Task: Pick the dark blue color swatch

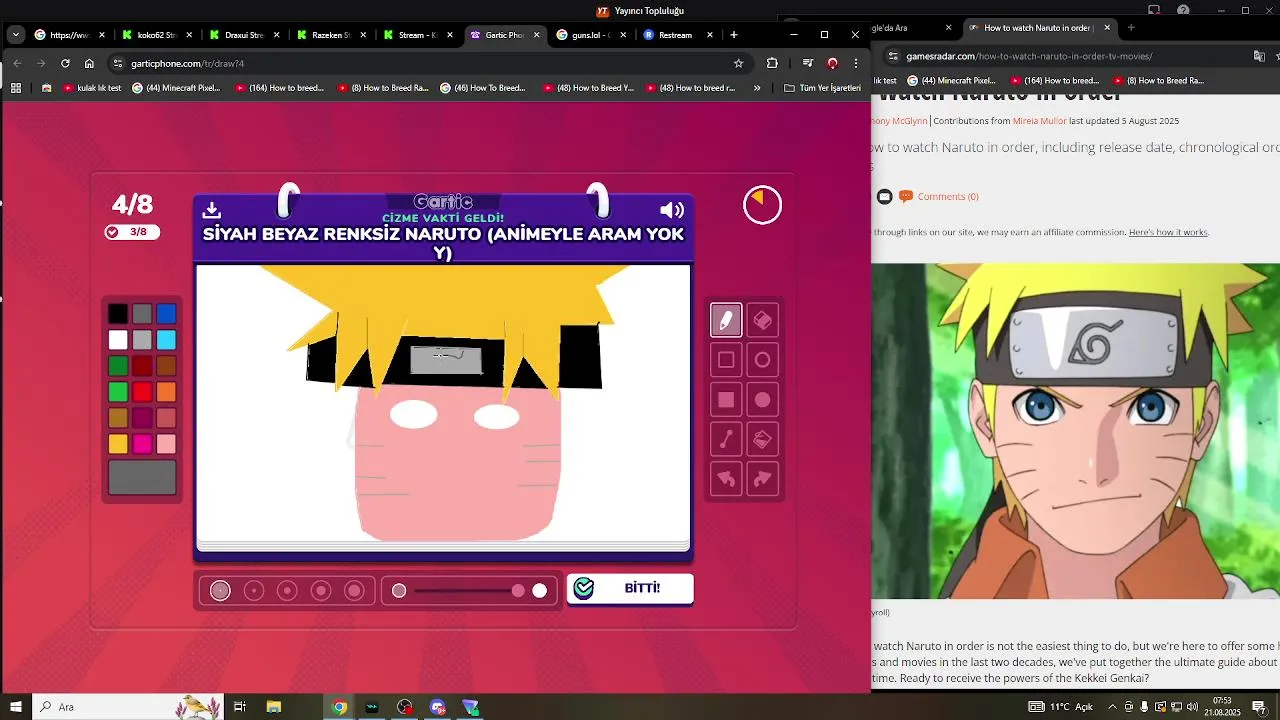Action: [x=166, y=314]
